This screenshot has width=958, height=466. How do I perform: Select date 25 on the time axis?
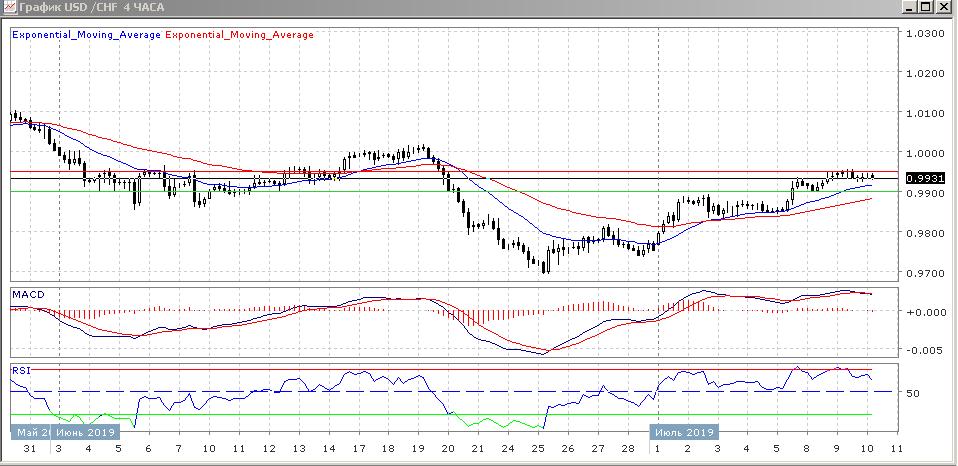537,450
